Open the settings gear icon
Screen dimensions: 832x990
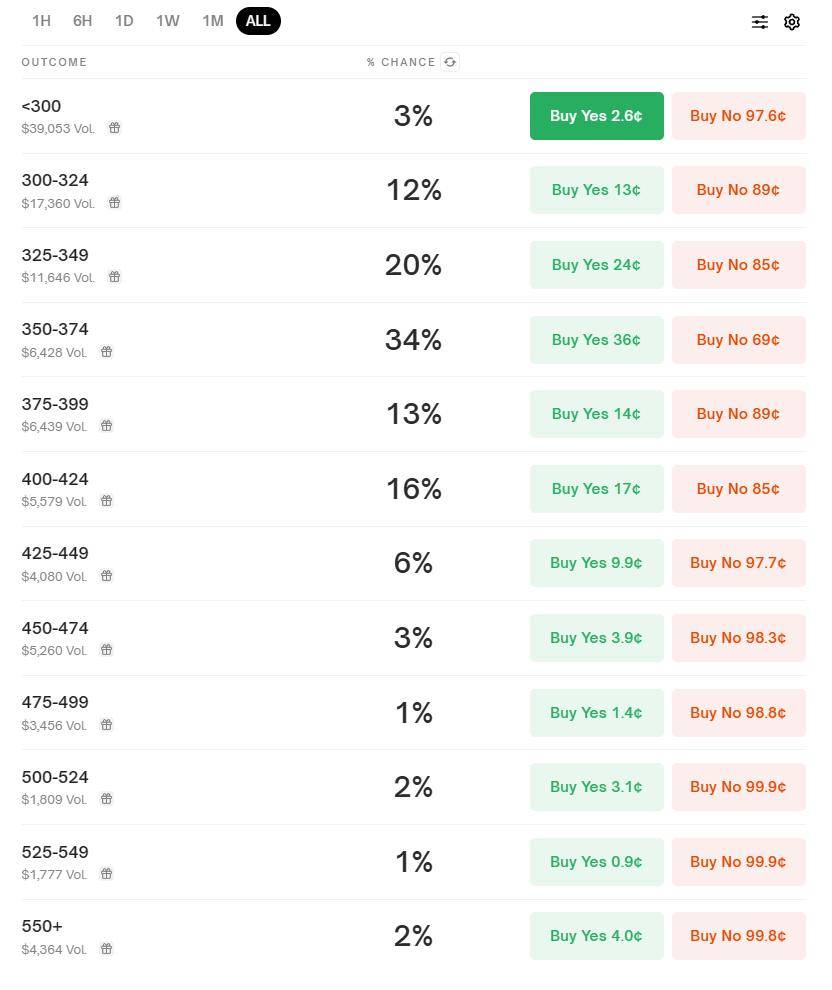pyautogui.click(x=792, y=22)
